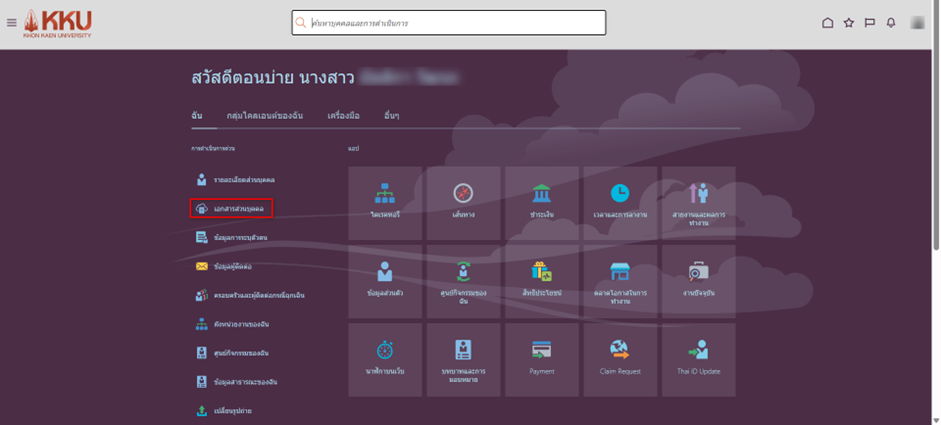Screen dimensions: 941x425
Task: Show notifications bell
Action: pyautogui.click(x=891, y=23)
